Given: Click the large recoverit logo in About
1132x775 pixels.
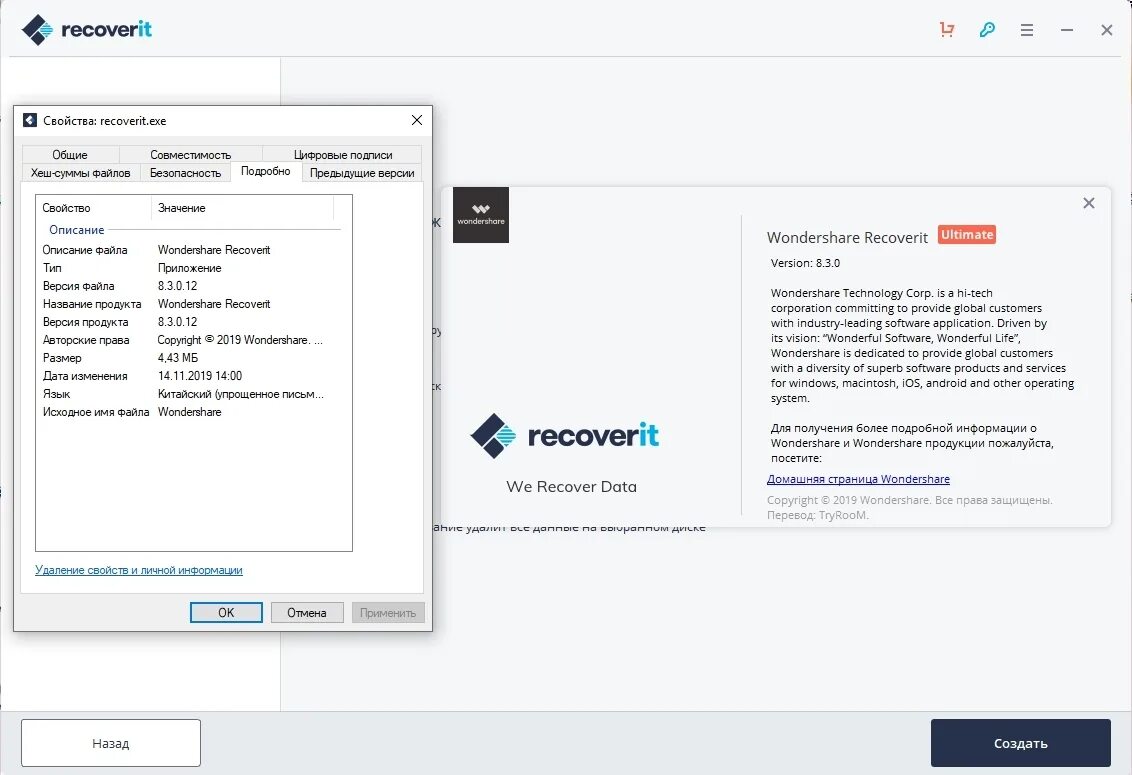Looking at the screenshot, I should click(x=565, y=436).
